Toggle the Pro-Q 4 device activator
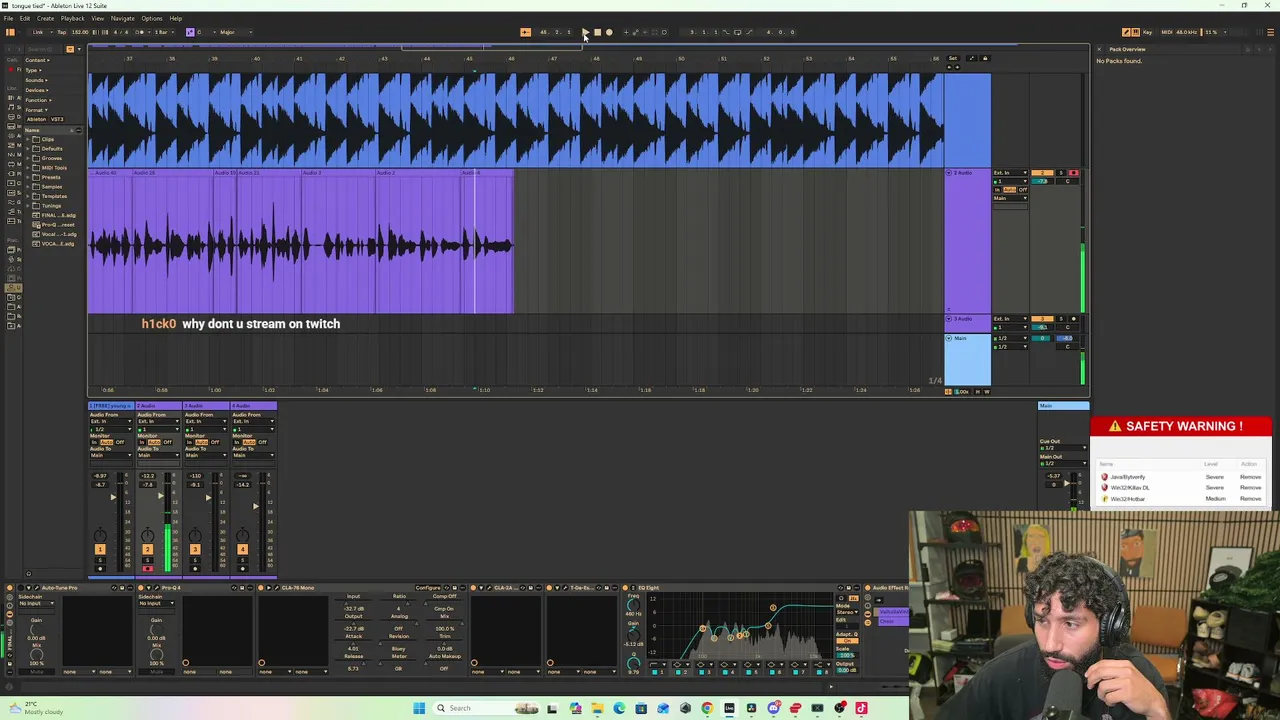Screen dimensions: 1280x720 (x=141, y=587)
